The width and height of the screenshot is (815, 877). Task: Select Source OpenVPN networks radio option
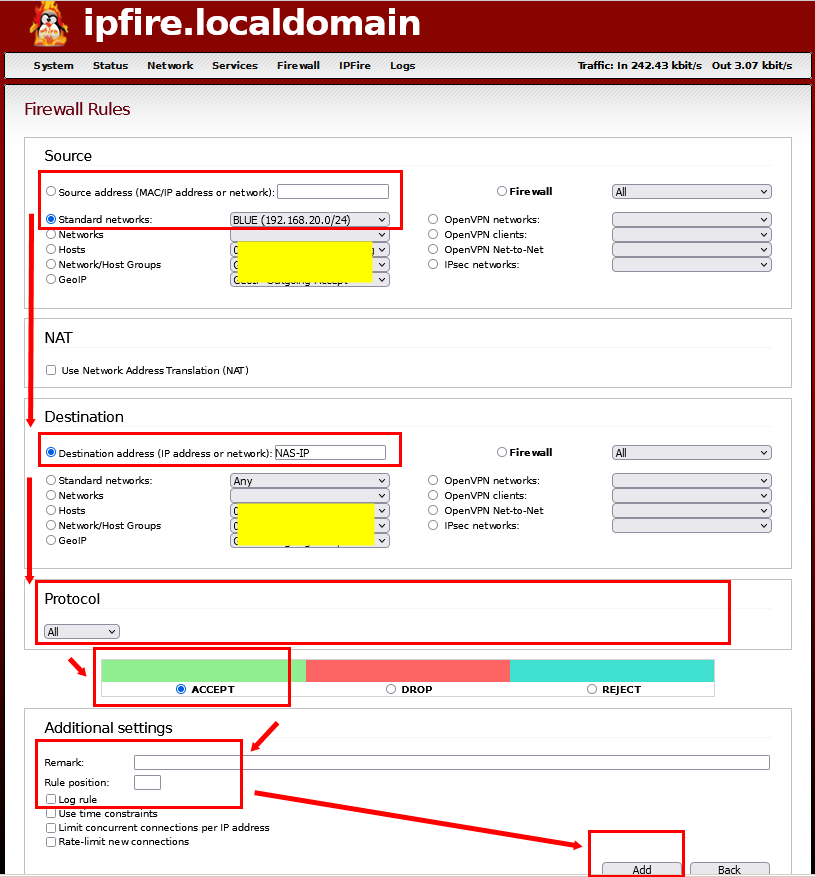point(433,219)
